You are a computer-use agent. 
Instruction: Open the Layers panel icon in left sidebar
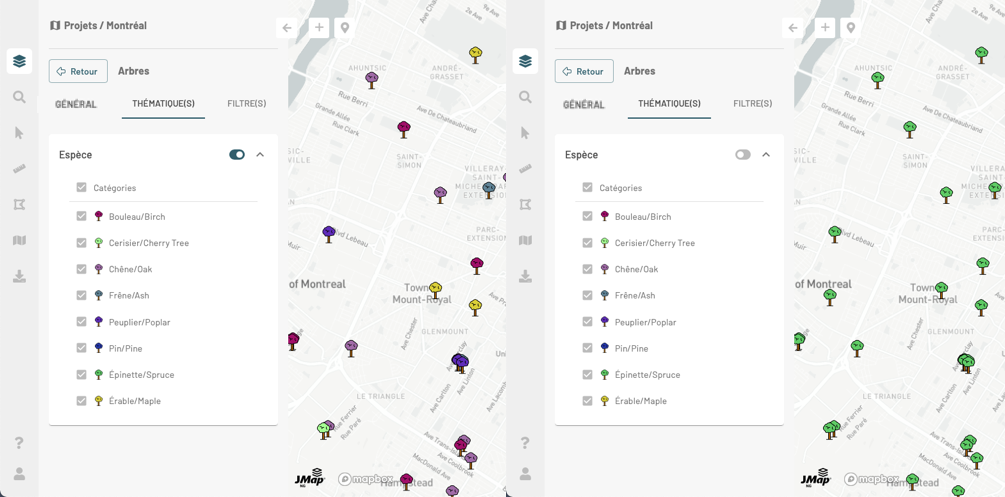(19, 62)
